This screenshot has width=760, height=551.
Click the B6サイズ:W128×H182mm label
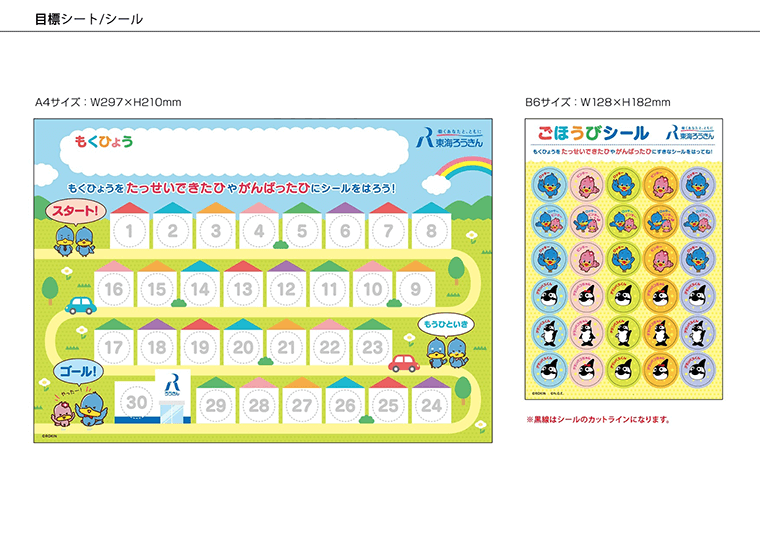tap(598, 102)
